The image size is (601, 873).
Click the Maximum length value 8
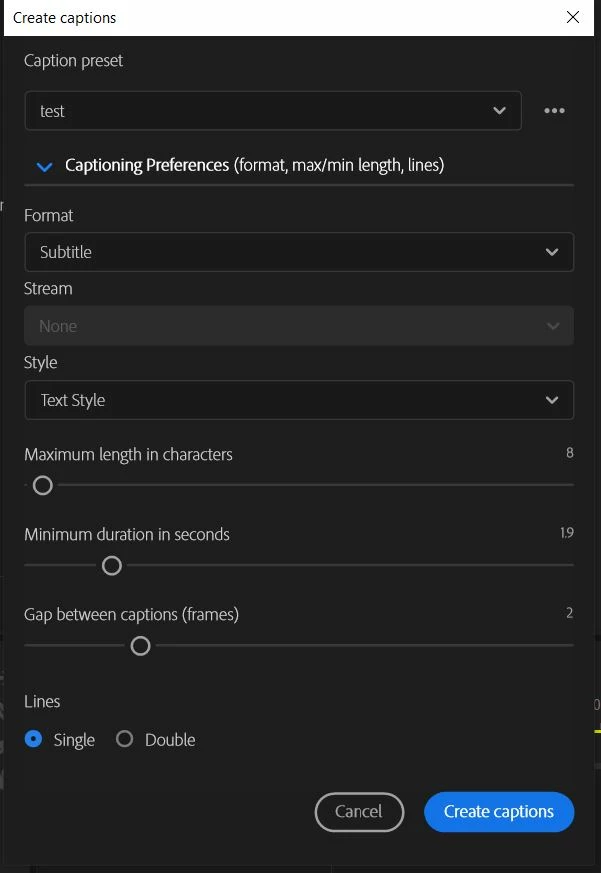[x=569, y=453]
